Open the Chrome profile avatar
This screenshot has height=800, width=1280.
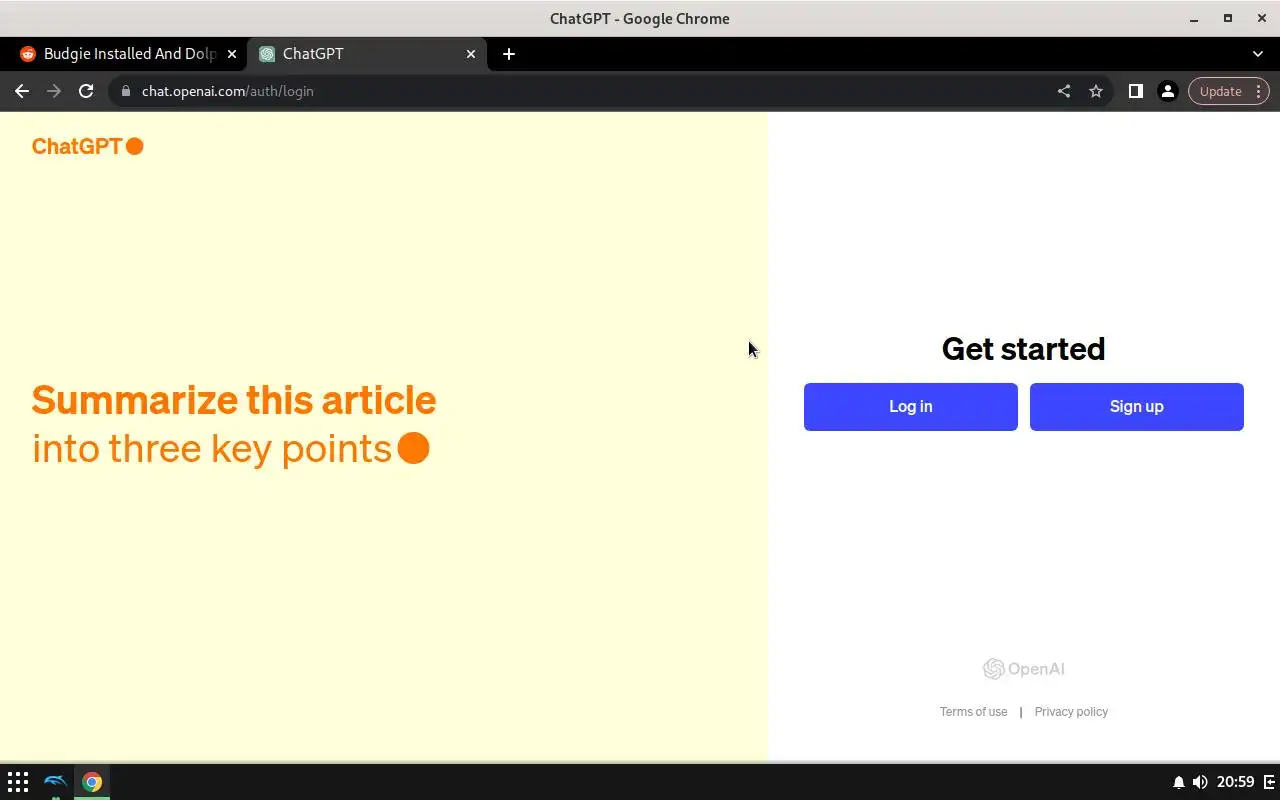1167,91
